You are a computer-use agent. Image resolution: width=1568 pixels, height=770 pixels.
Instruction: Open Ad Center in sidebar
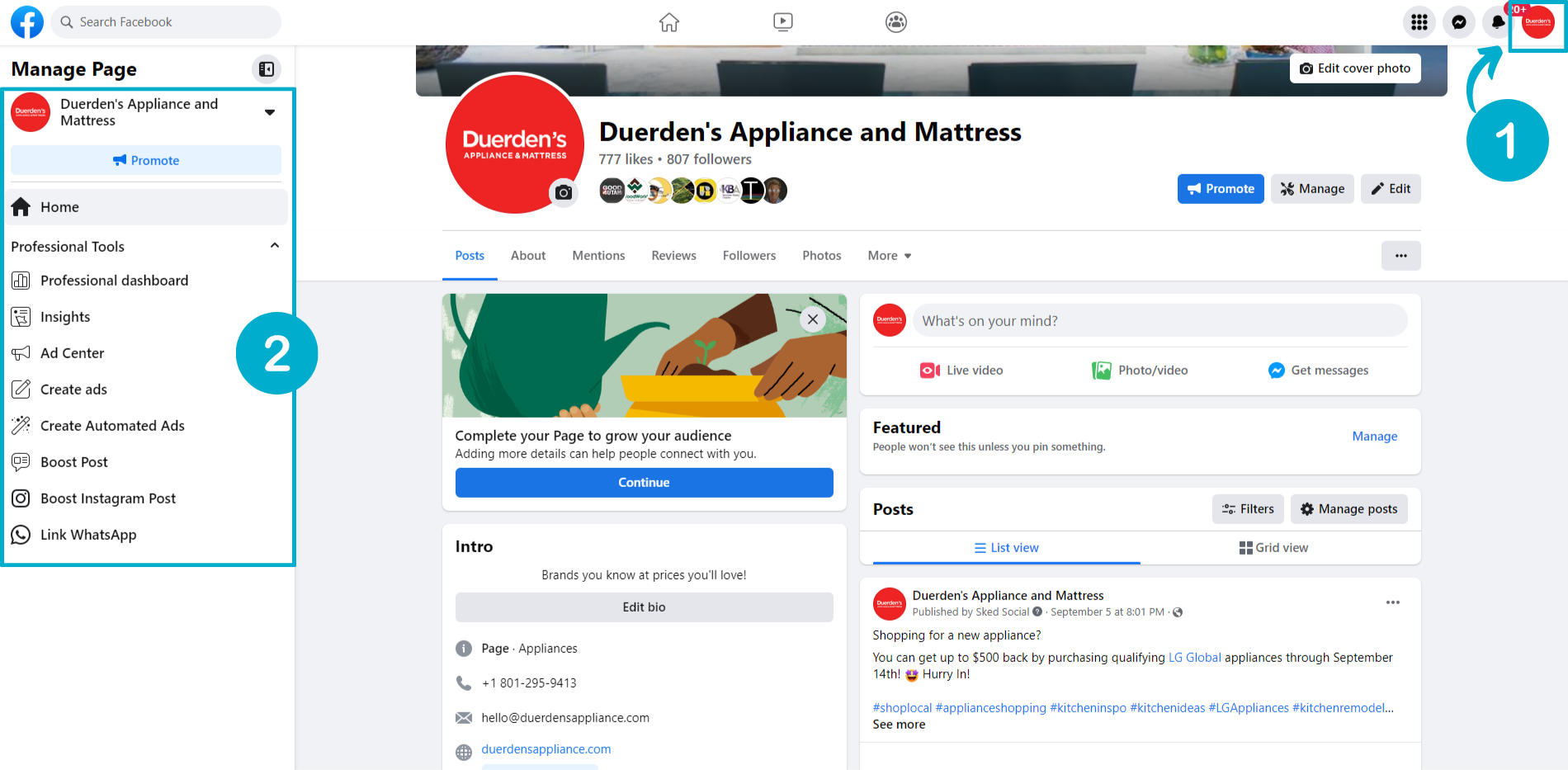pyautogui.click(x=147, y=353)
